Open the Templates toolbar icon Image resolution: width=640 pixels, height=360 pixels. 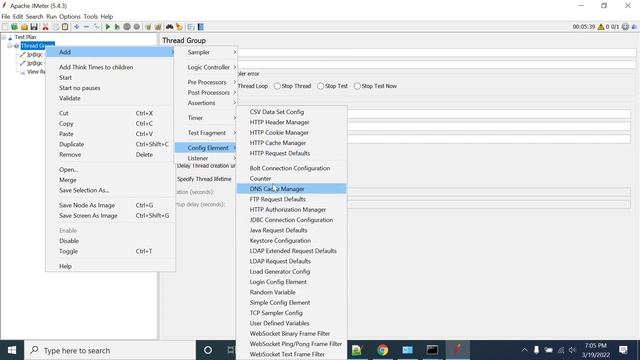pos(14,27)
